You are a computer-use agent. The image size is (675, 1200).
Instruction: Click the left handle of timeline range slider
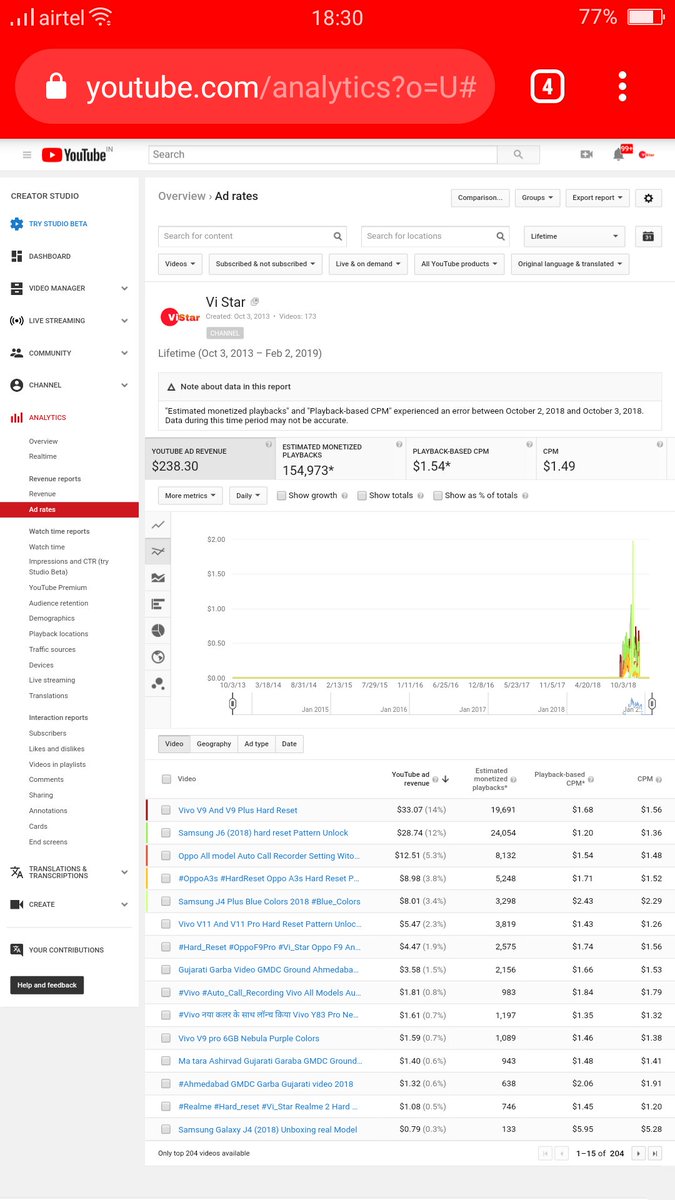tap(233, 703)
